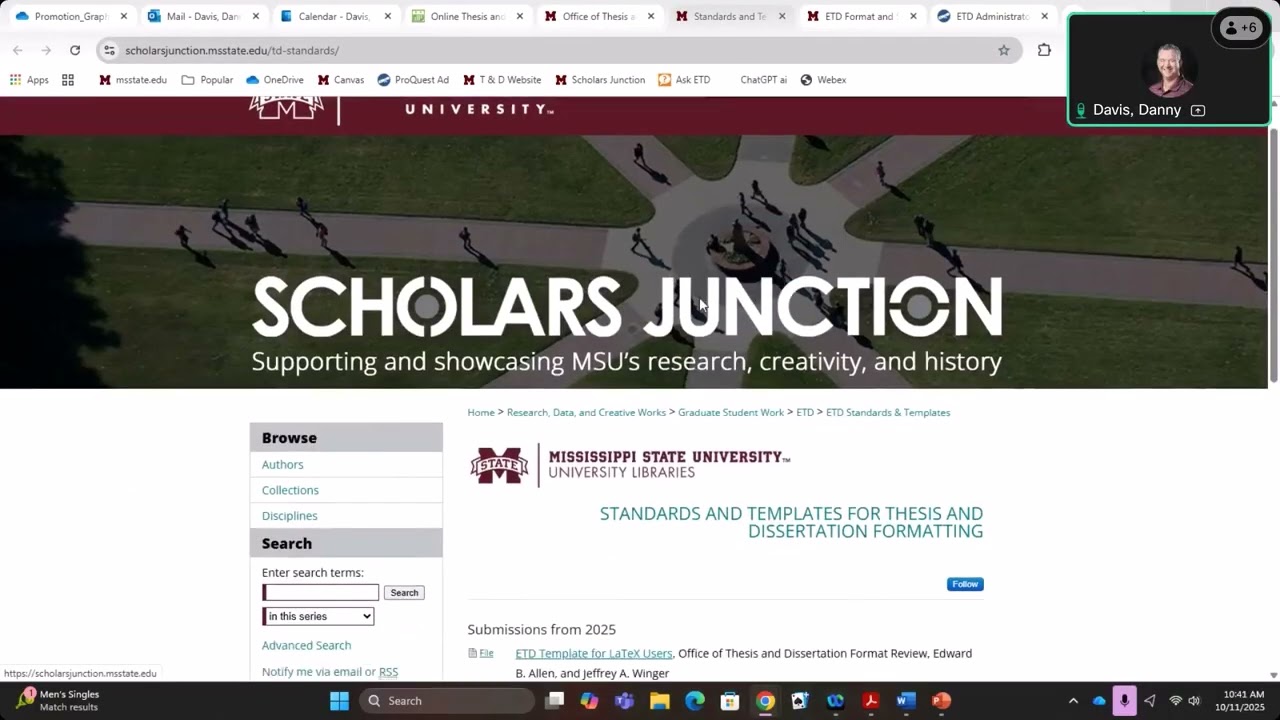1280x720 pixels.
Task: Open the ETD breadcrumb link
Action: click(805, 412)
